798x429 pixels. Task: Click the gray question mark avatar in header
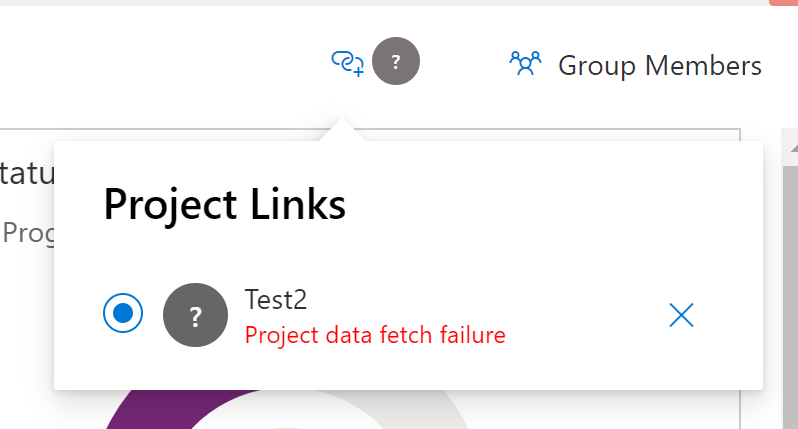(396, 63)
